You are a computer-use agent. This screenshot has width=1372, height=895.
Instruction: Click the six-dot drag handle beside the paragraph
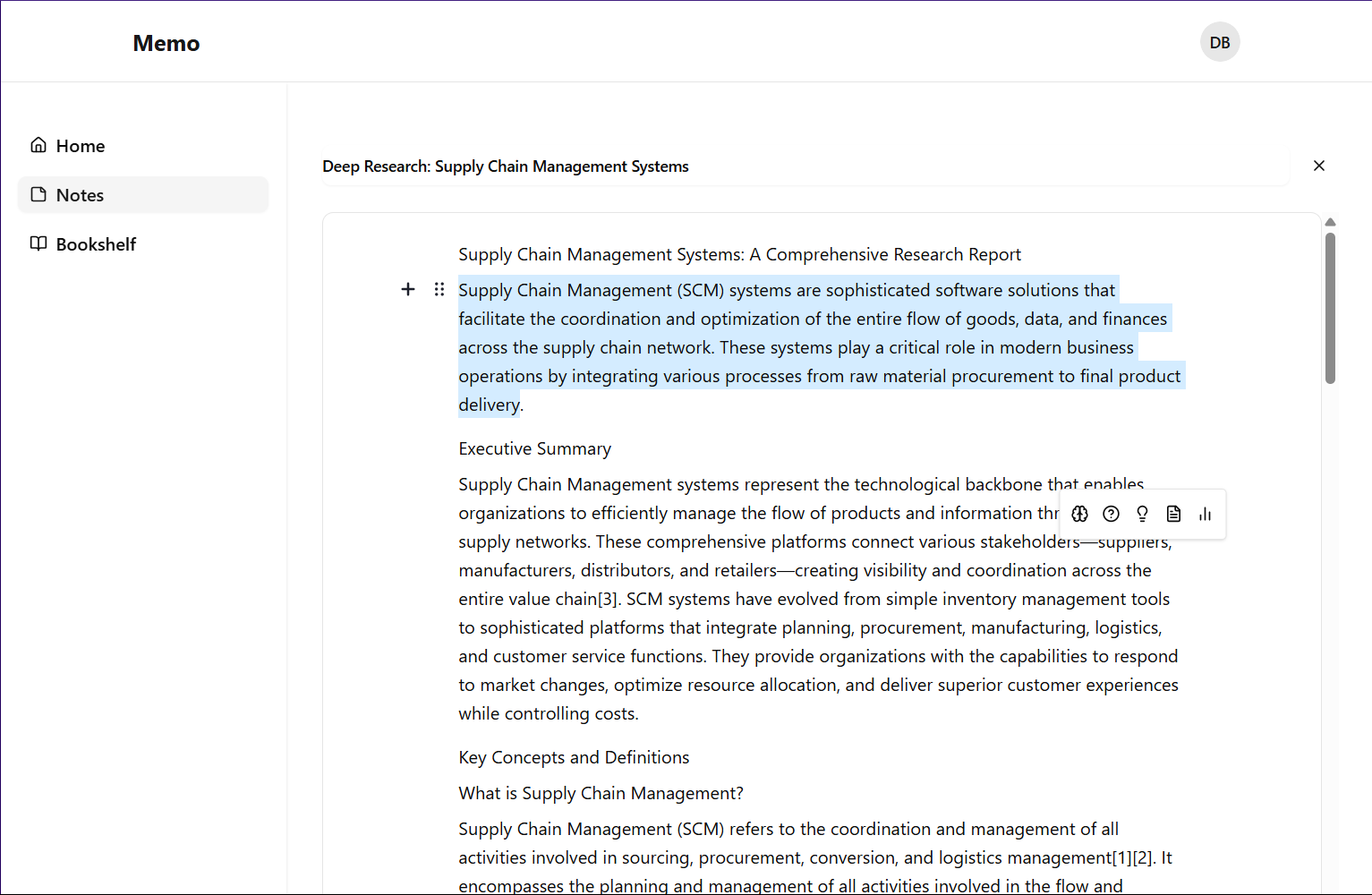pos(439,289)
